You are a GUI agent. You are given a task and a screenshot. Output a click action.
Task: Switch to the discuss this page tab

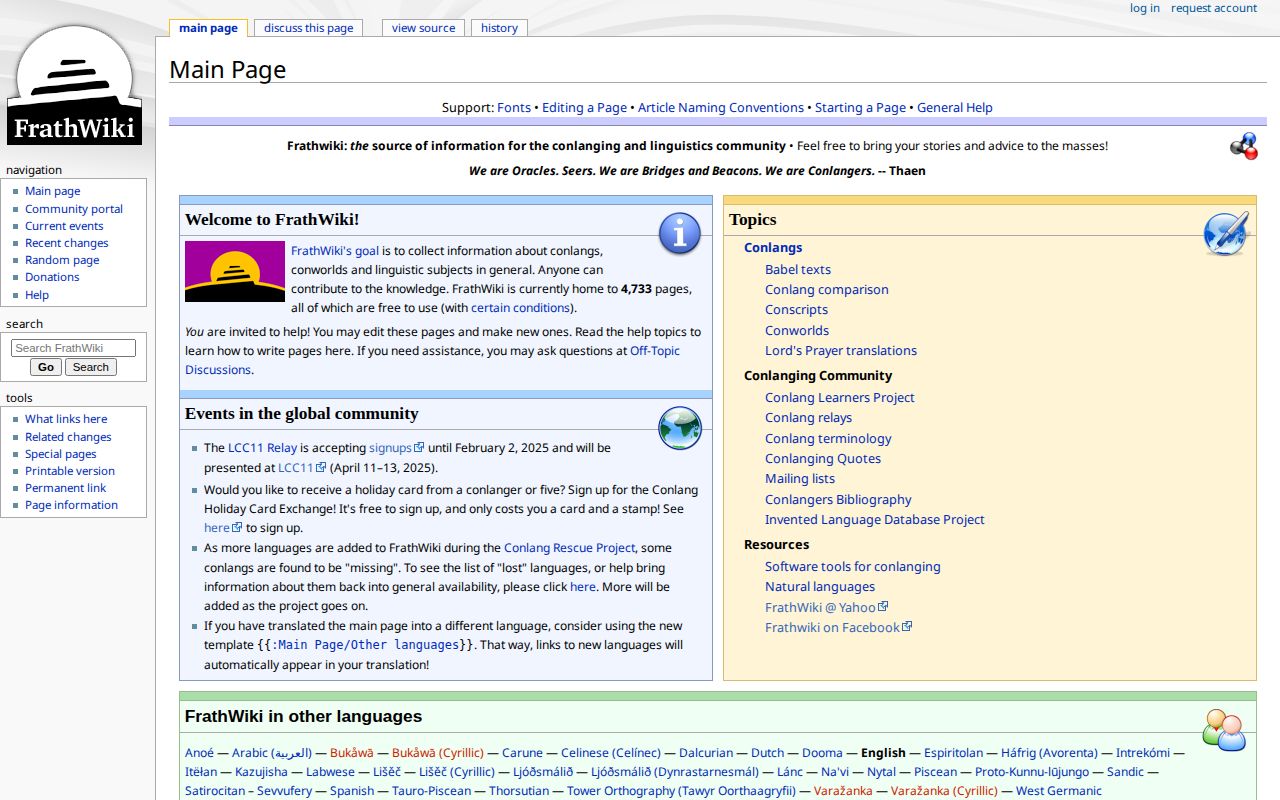tap(308, 28)
